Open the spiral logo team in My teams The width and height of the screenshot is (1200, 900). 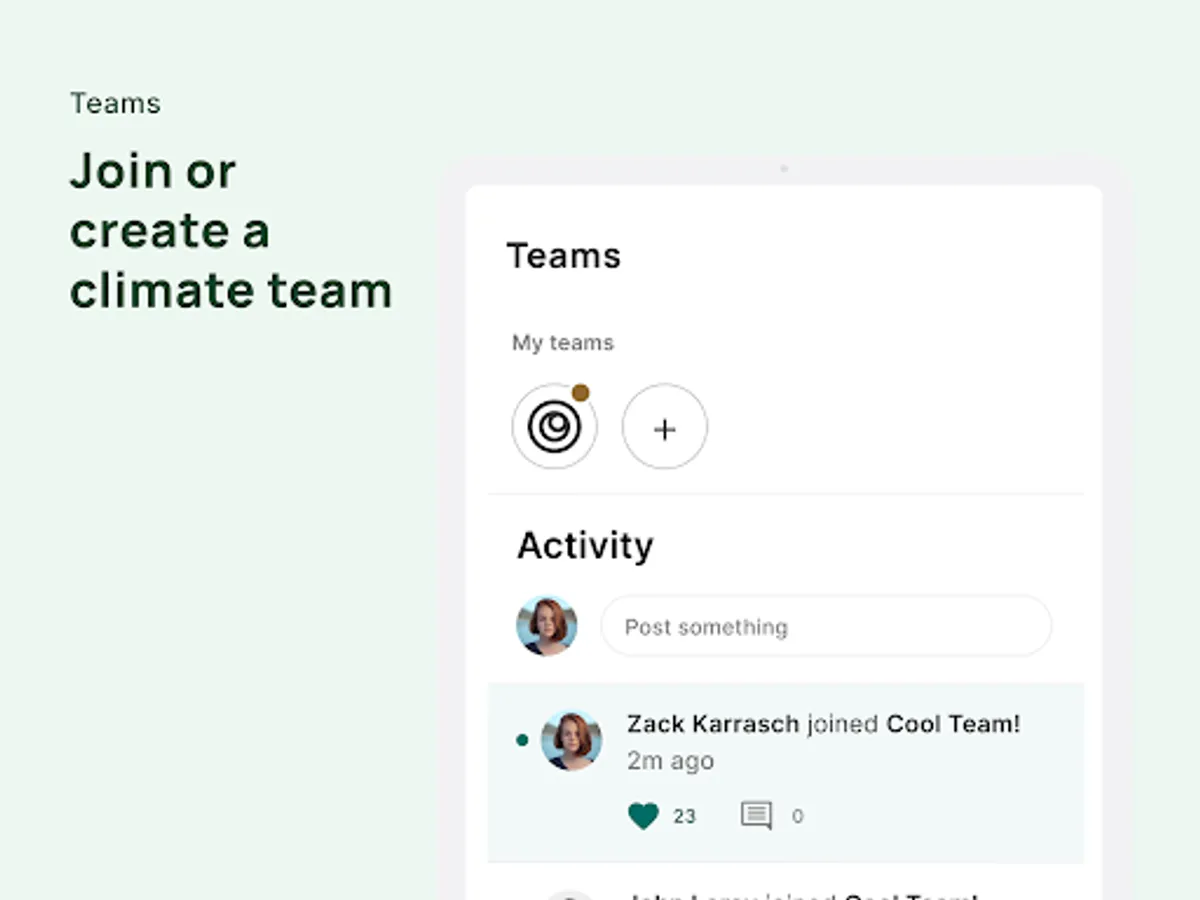coord(554,428)
